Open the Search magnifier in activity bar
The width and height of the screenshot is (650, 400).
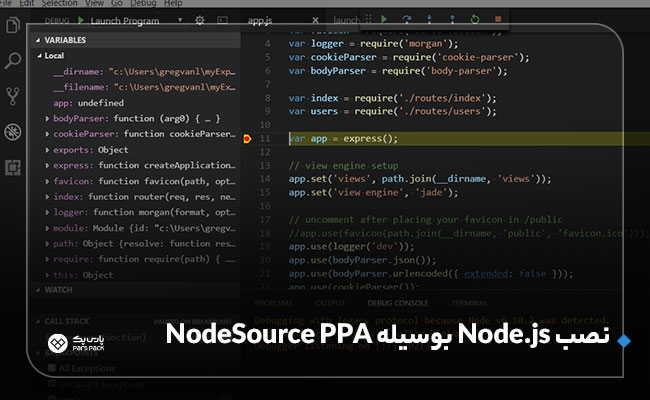(x=12, y=61)
